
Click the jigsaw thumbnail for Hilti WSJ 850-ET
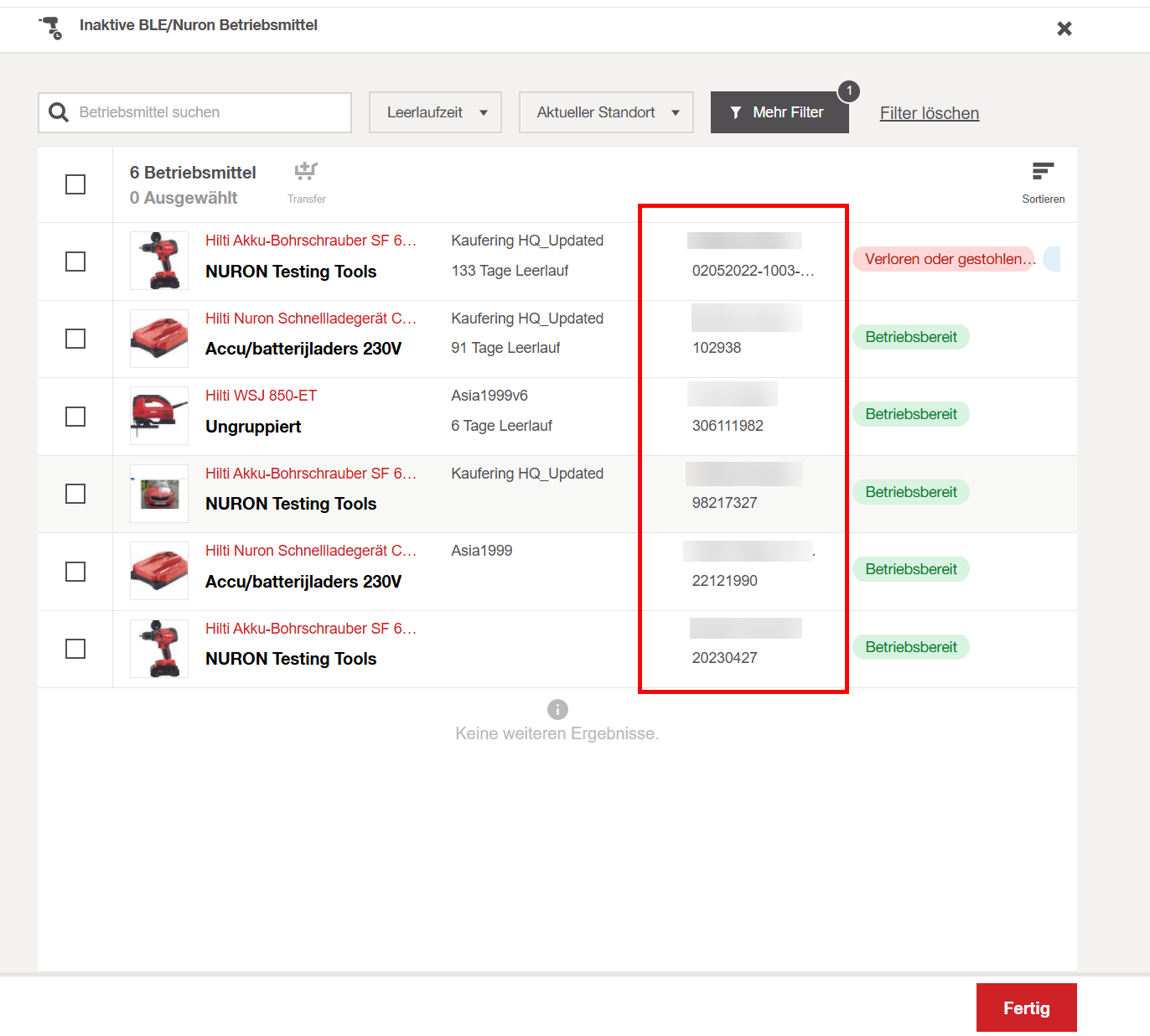(159, 416)
